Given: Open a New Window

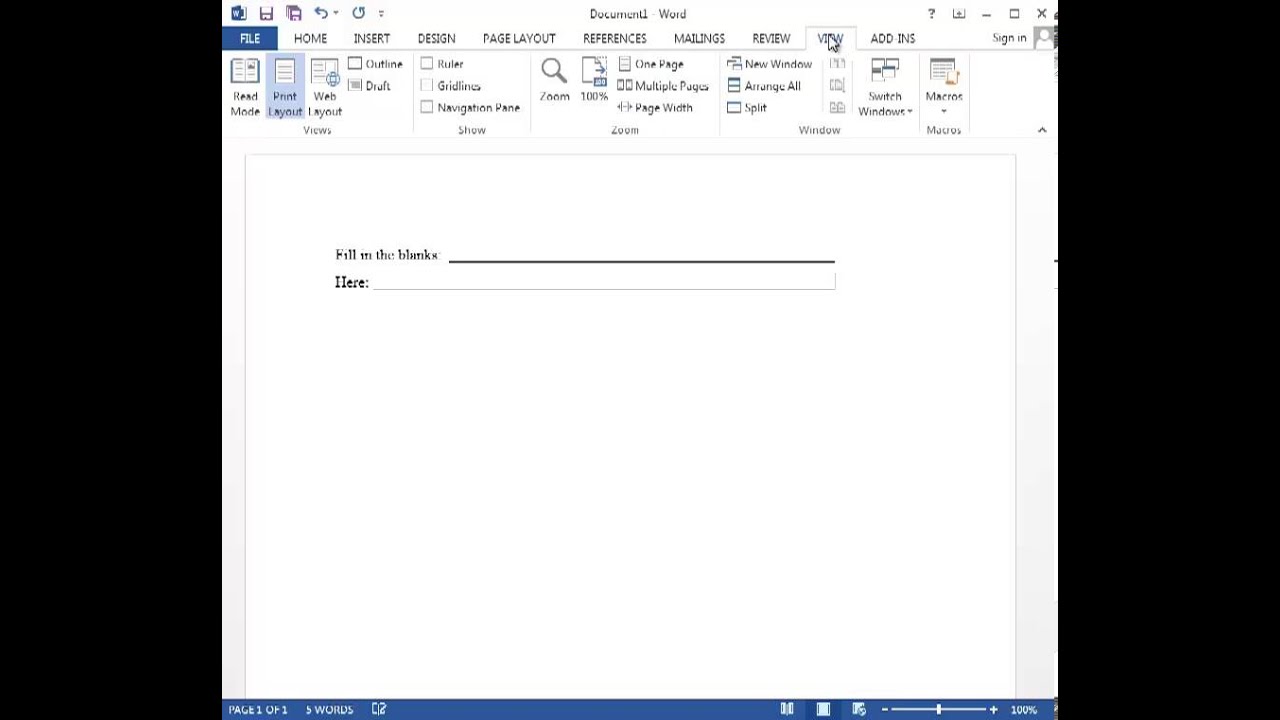Looking at the screenshot, I should 770,64.
